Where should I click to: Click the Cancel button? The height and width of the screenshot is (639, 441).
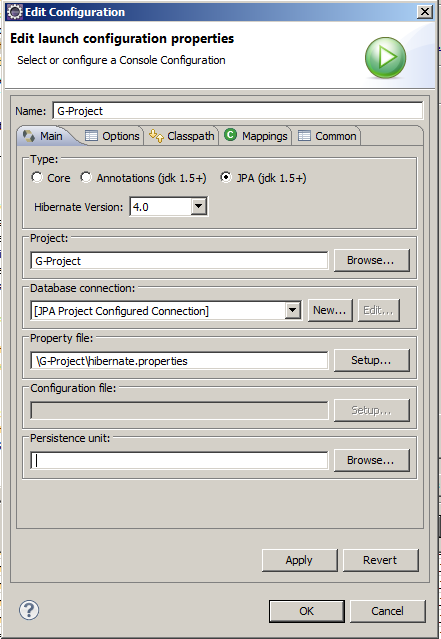(387, 611)
